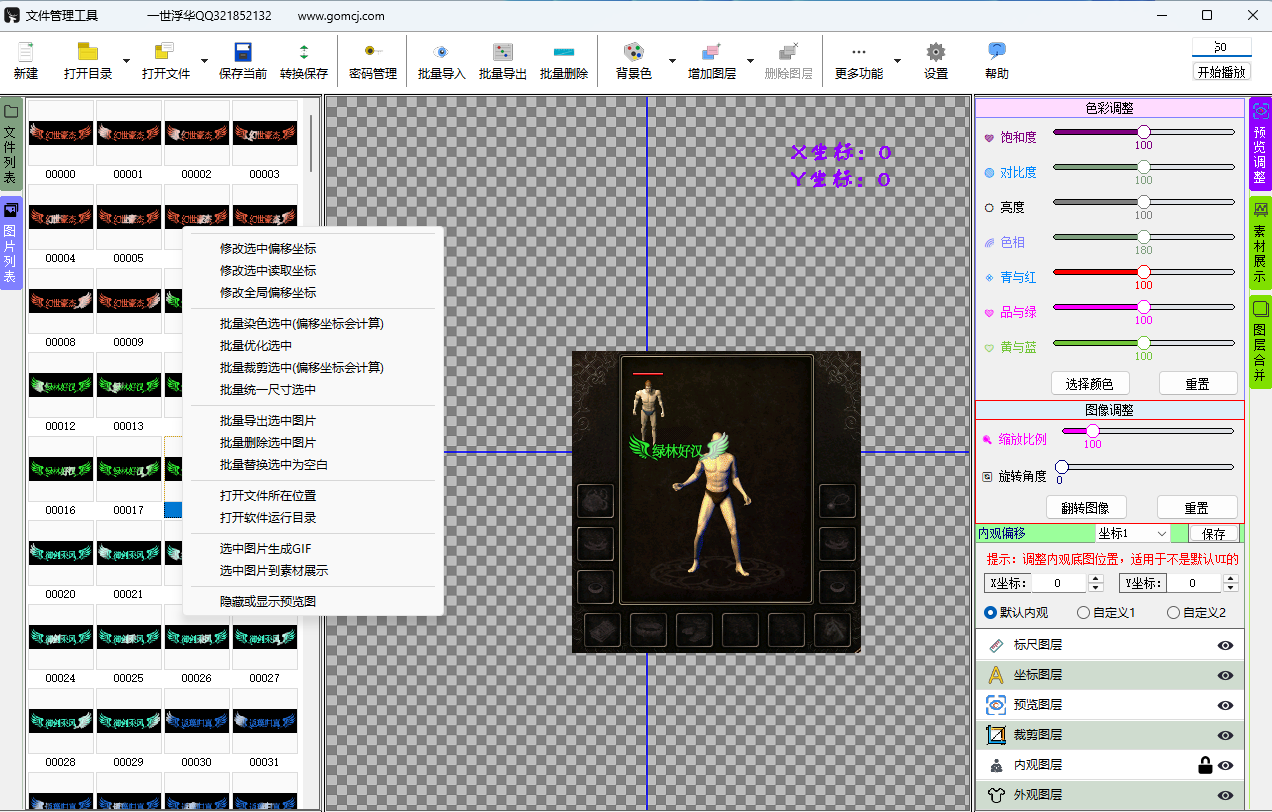This screenshot has height=812, width=1272.
Task: Toggle visibility of 坐标图层
Action: 1225,676
